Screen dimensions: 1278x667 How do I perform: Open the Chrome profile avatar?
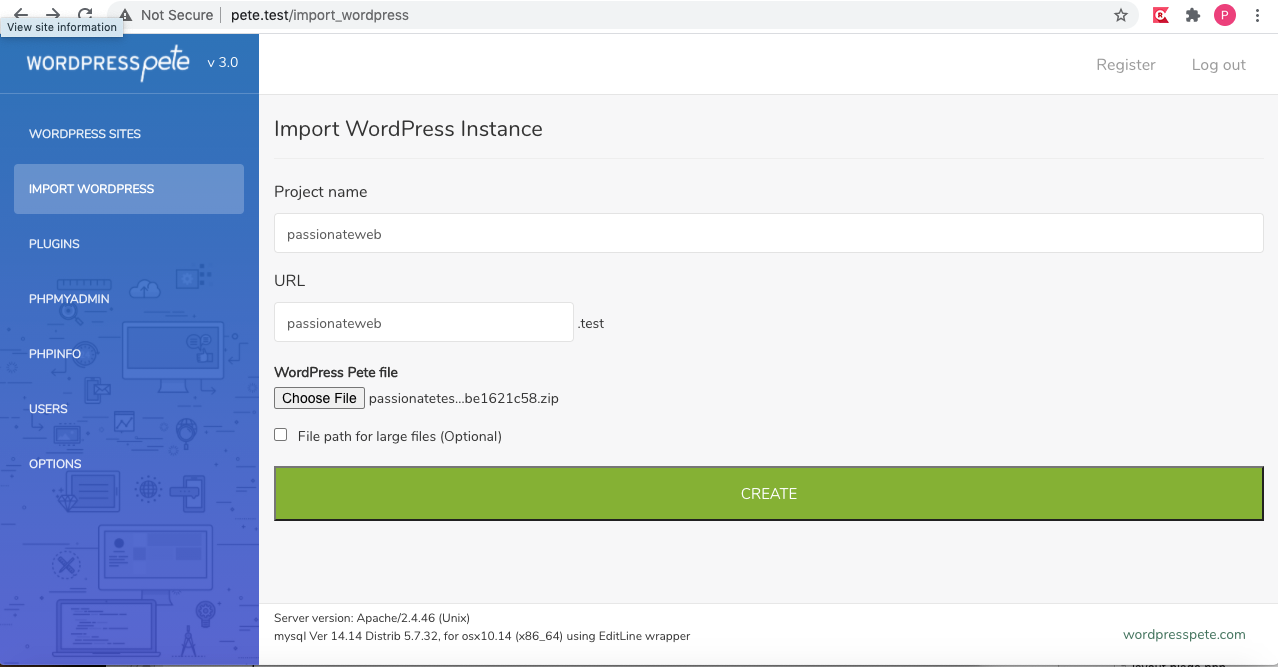(1225, 15)
